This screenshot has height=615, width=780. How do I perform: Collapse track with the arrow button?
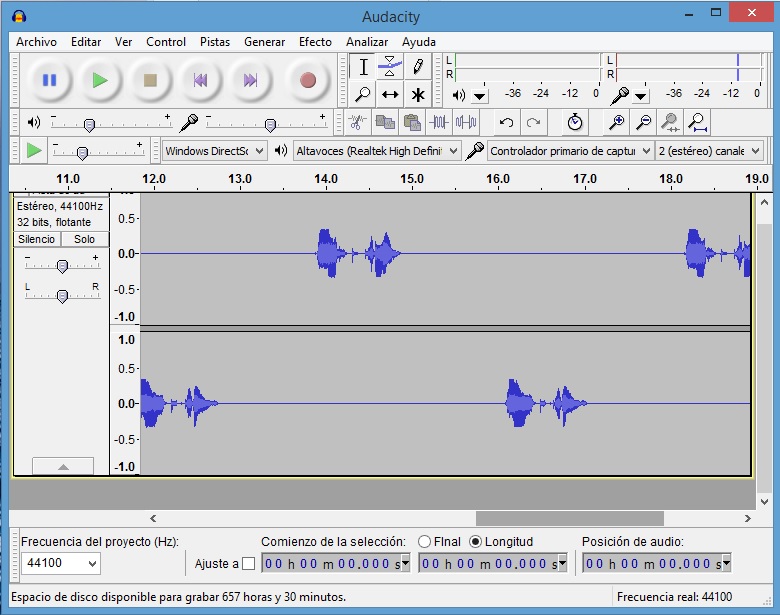pyautogui.click(x=63, y=466)
